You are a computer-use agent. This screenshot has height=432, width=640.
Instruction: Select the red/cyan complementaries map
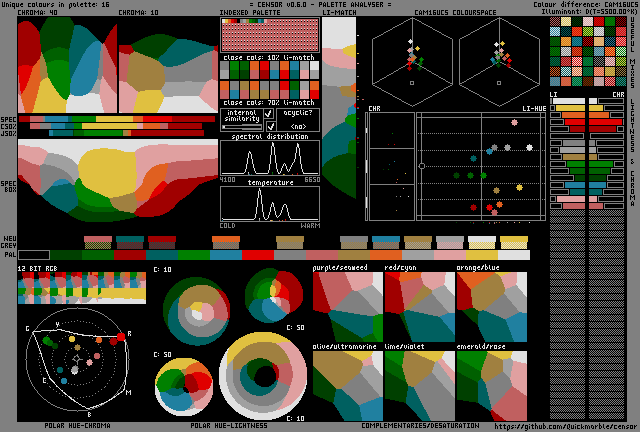point(419,305)
